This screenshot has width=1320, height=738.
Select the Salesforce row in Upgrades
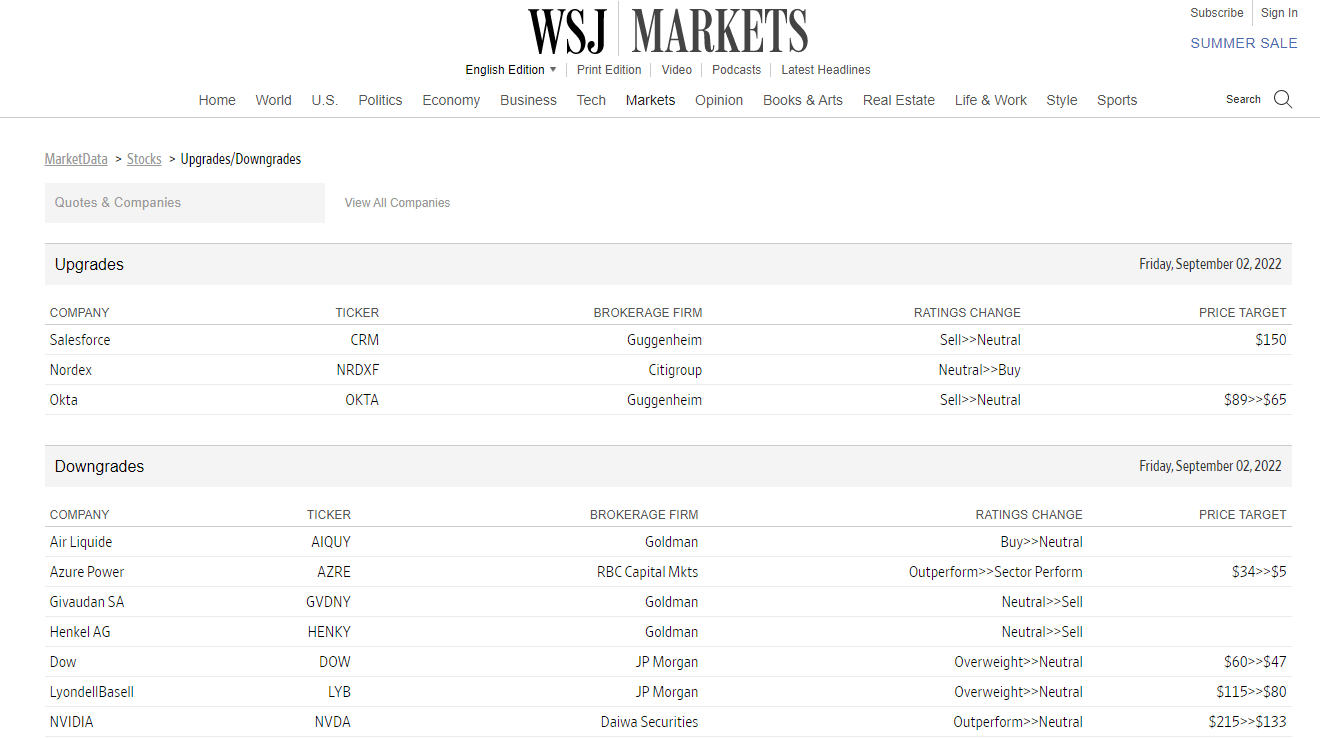pos(80,340)
